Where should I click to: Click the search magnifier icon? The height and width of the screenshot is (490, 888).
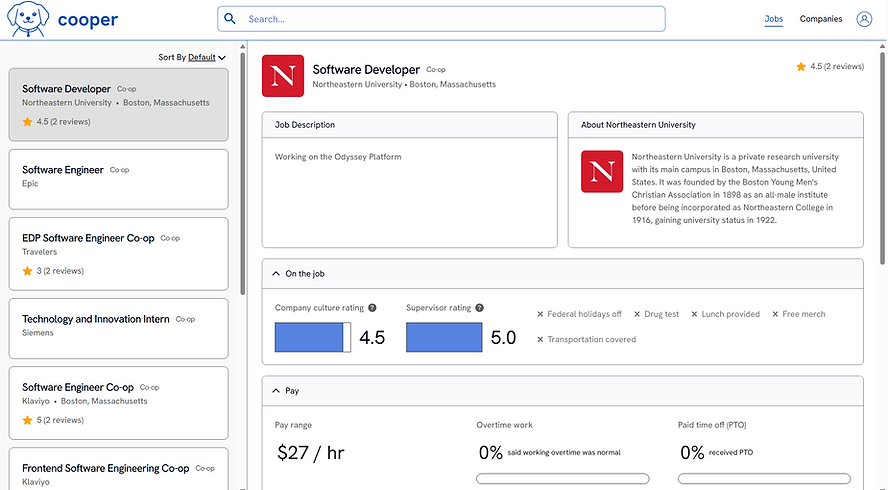click(231, 19)
